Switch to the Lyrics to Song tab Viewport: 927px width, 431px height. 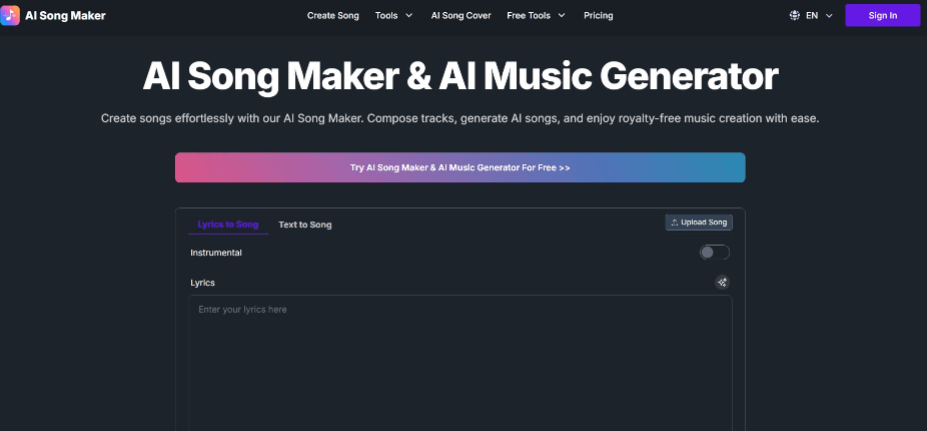pos(228,225)
